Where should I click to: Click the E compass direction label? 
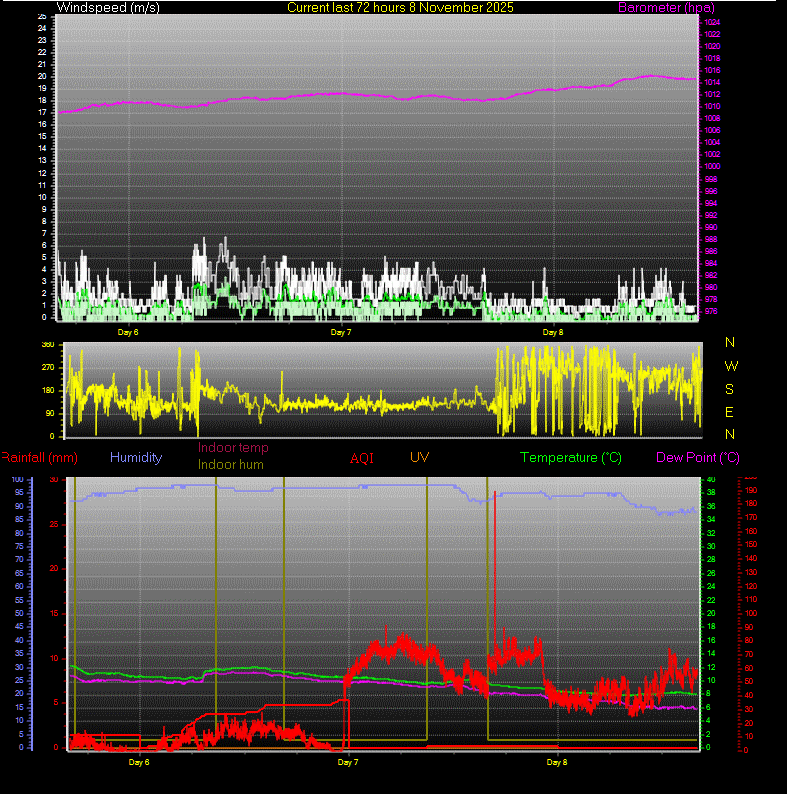tap(730, 412)
